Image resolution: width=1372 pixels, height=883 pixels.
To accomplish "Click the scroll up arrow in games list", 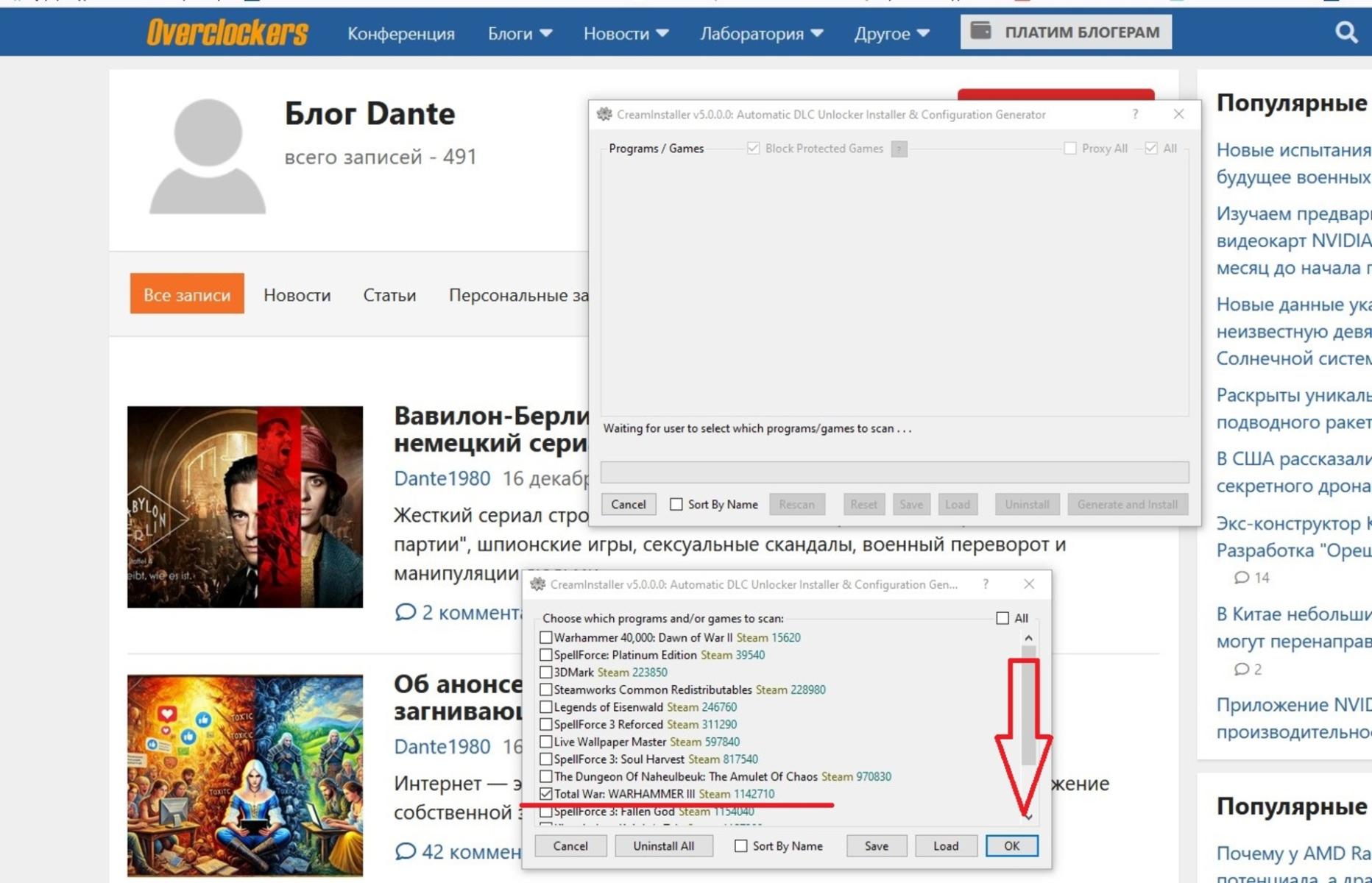I will [x=1028, y=638].
